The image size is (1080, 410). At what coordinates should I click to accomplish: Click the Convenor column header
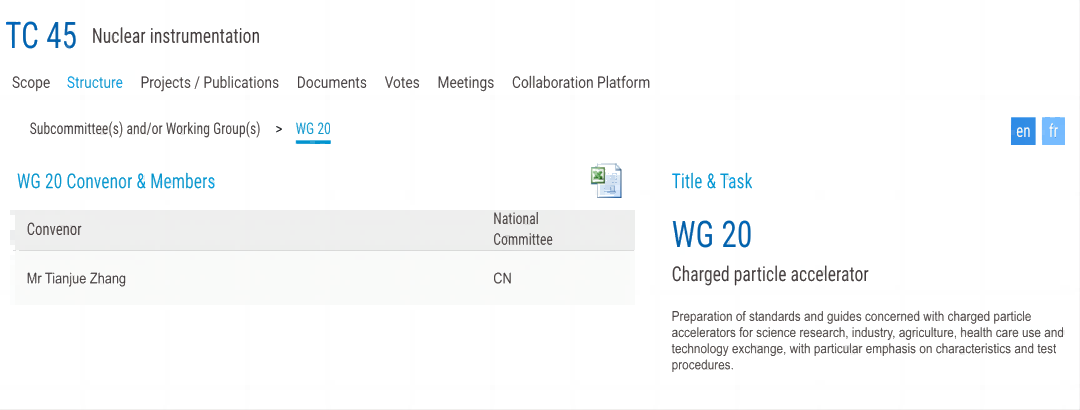tap(54, 230)
